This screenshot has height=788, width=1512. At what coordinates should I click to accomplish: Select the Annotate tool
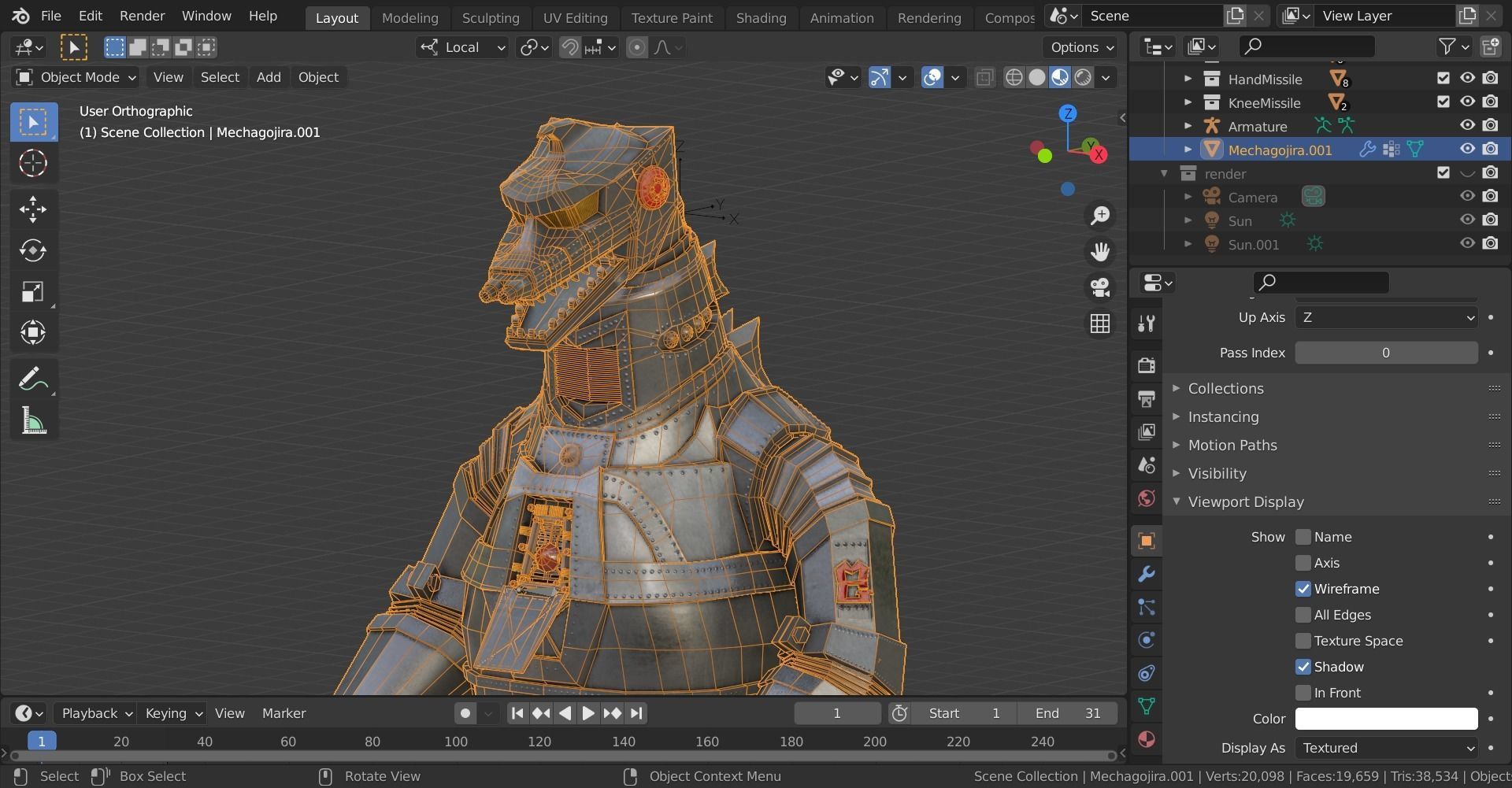[x=33, y=379]
